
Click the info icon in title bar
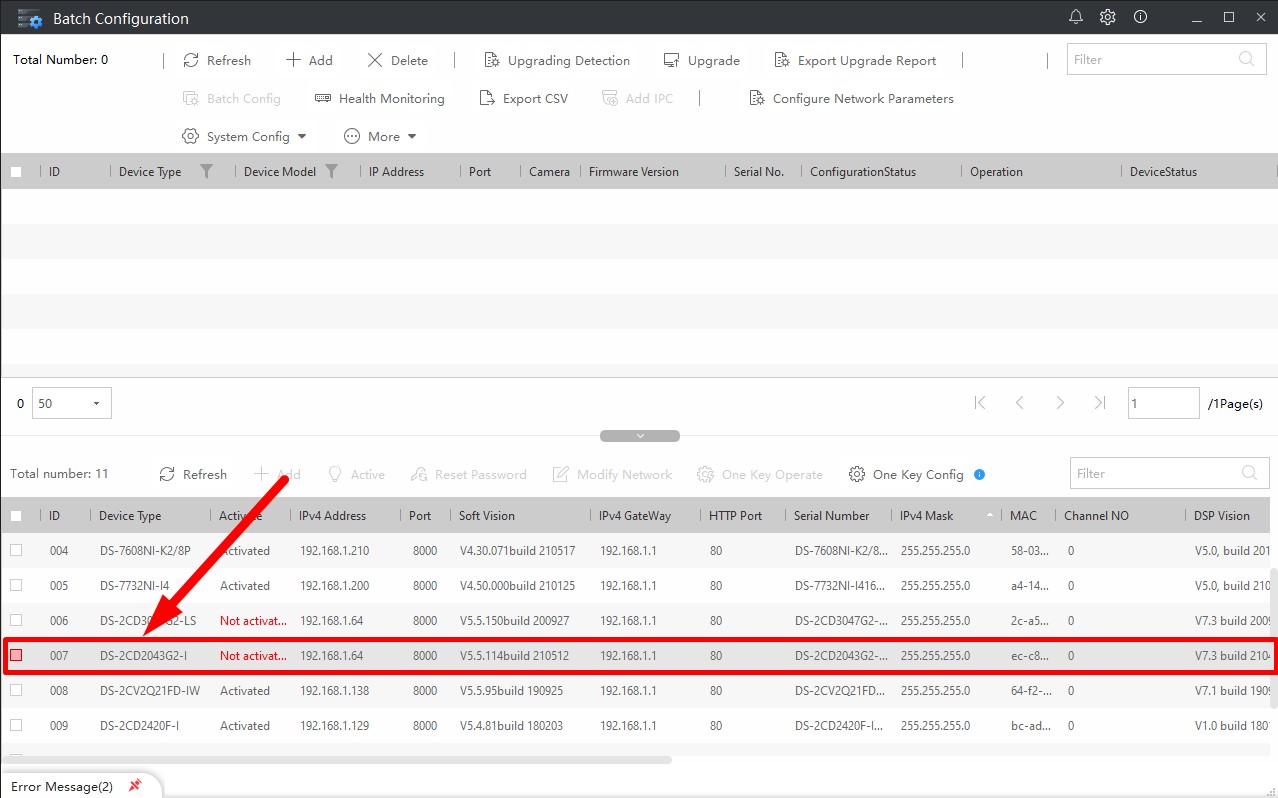point(1140,17)
